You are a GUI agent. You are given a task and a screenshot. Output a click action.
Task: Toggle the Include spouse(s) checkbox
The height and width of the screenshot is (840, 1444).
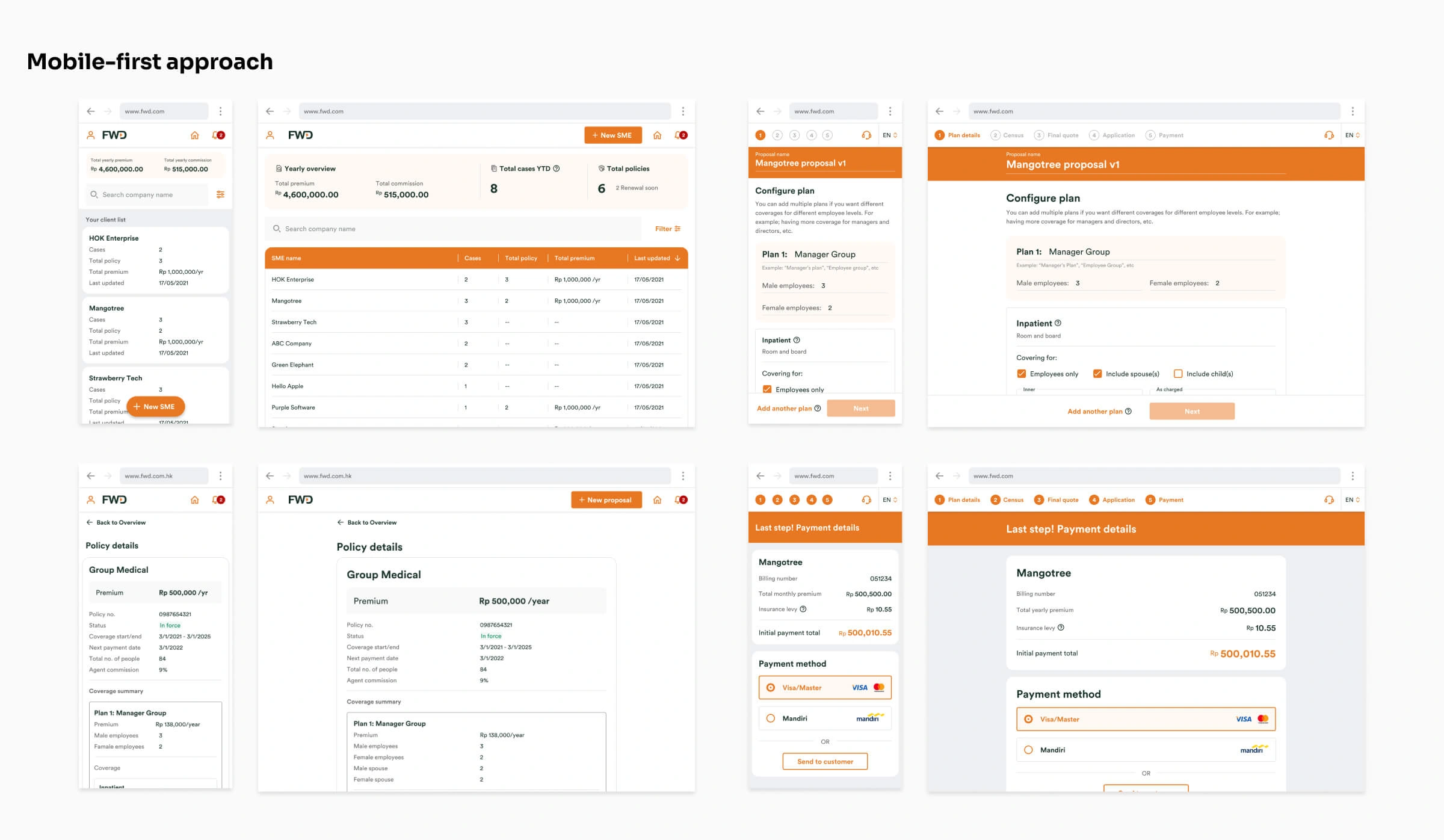(1097, 374)
